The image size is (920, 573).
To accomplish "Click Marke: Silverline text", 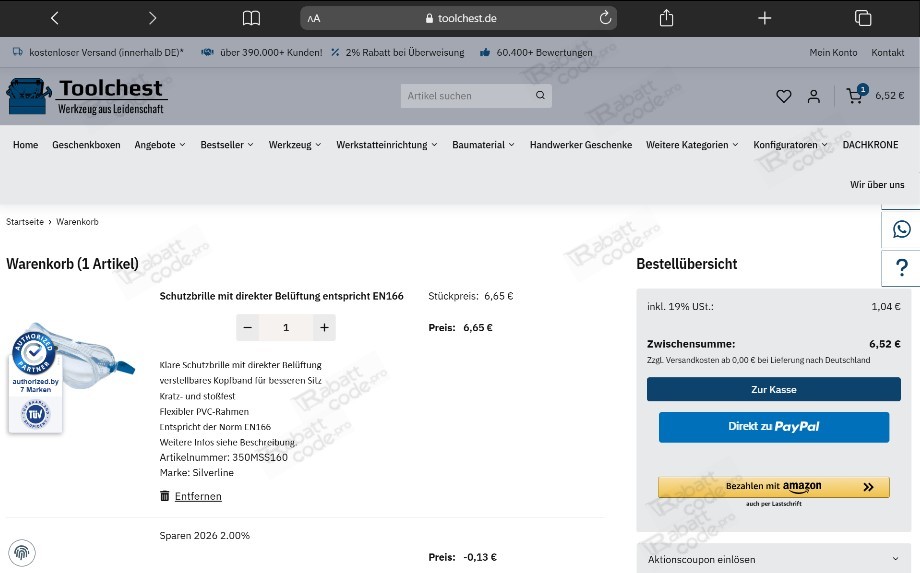I will 197,473.
